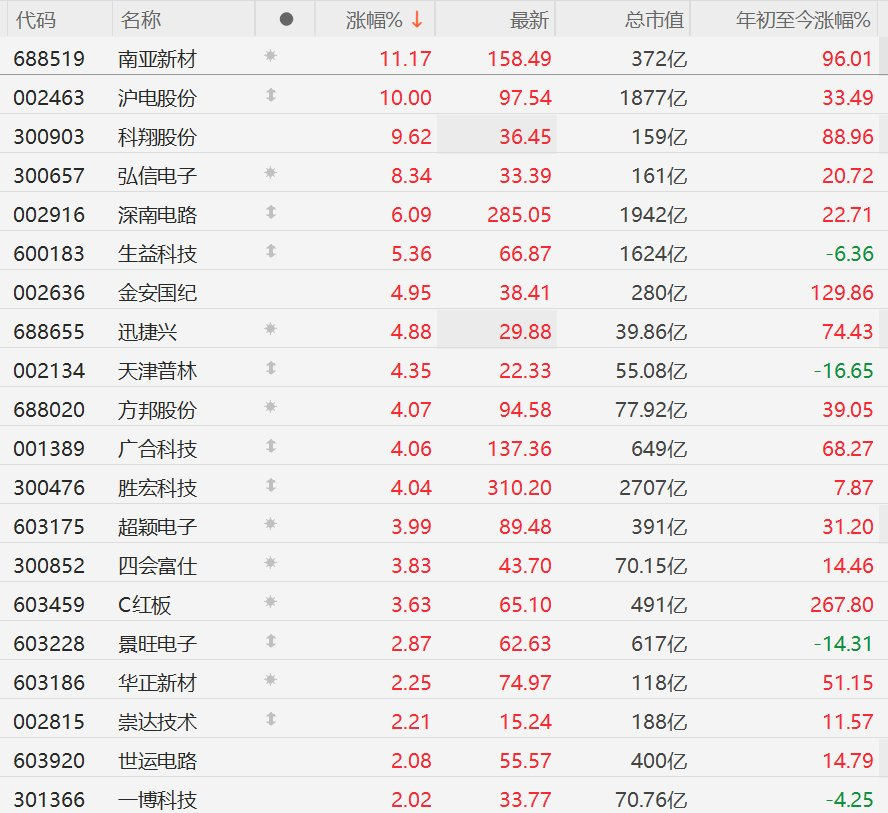Click the 年初至今涨幅% column header
888x813 pixels.
(x=804, y=20)
